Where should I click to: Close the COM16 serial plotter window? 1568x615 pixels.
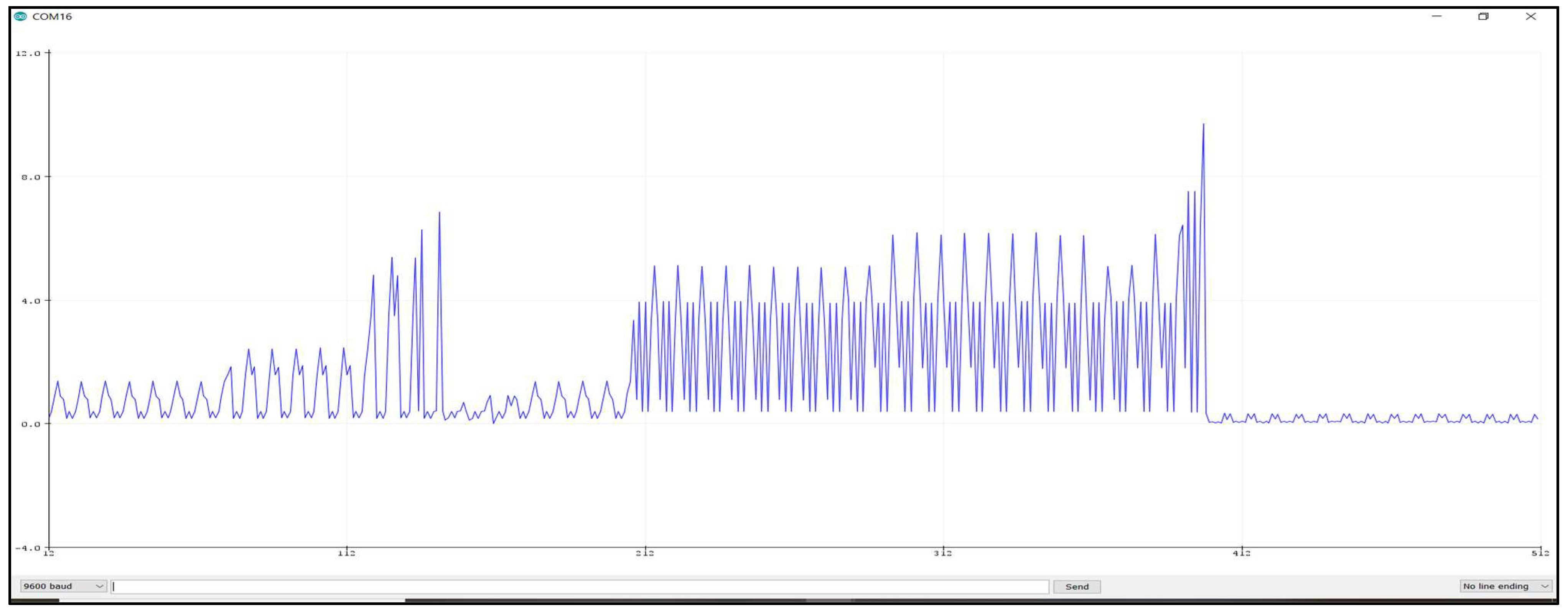[1531, 16]
